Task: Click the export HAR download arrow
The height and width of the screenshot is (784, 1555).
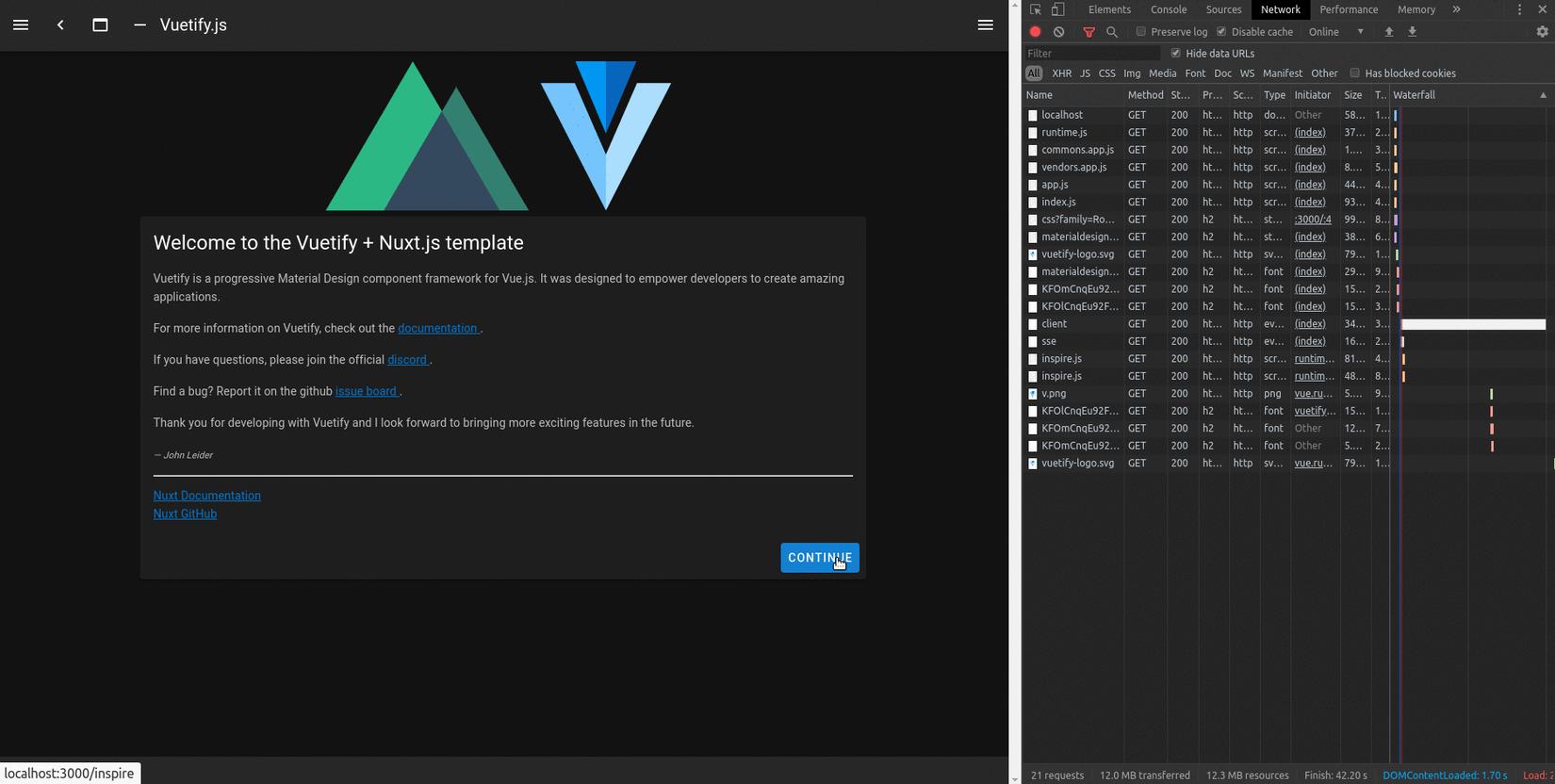Action: tap(1413, 32)
